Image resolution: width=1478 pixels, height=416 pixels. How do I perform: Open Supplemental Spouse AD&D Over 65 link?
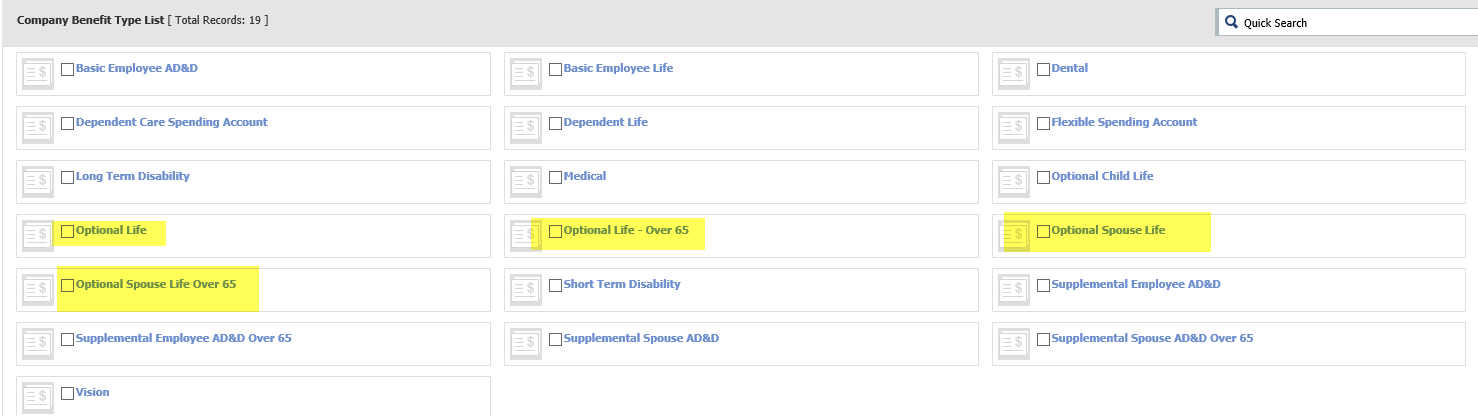[x=1152, y=338]
